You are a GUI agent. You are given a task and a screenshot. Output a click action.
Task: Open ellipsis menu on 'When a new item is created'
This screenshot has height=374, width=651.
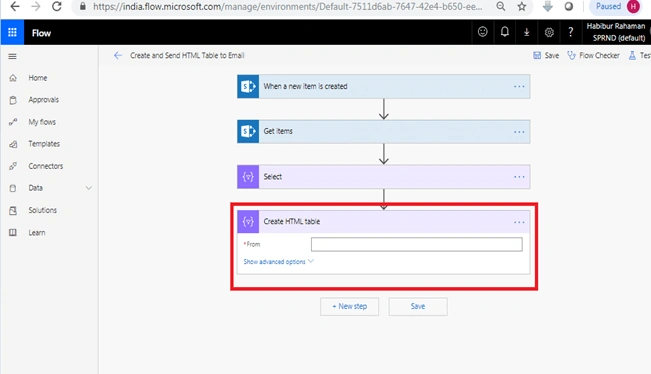[x=519, y=86]
